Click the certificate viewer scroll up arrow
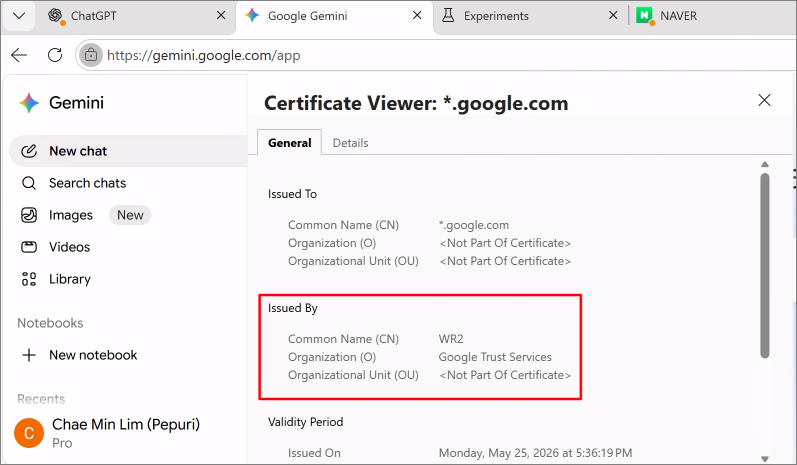 (x=764, y=164)
